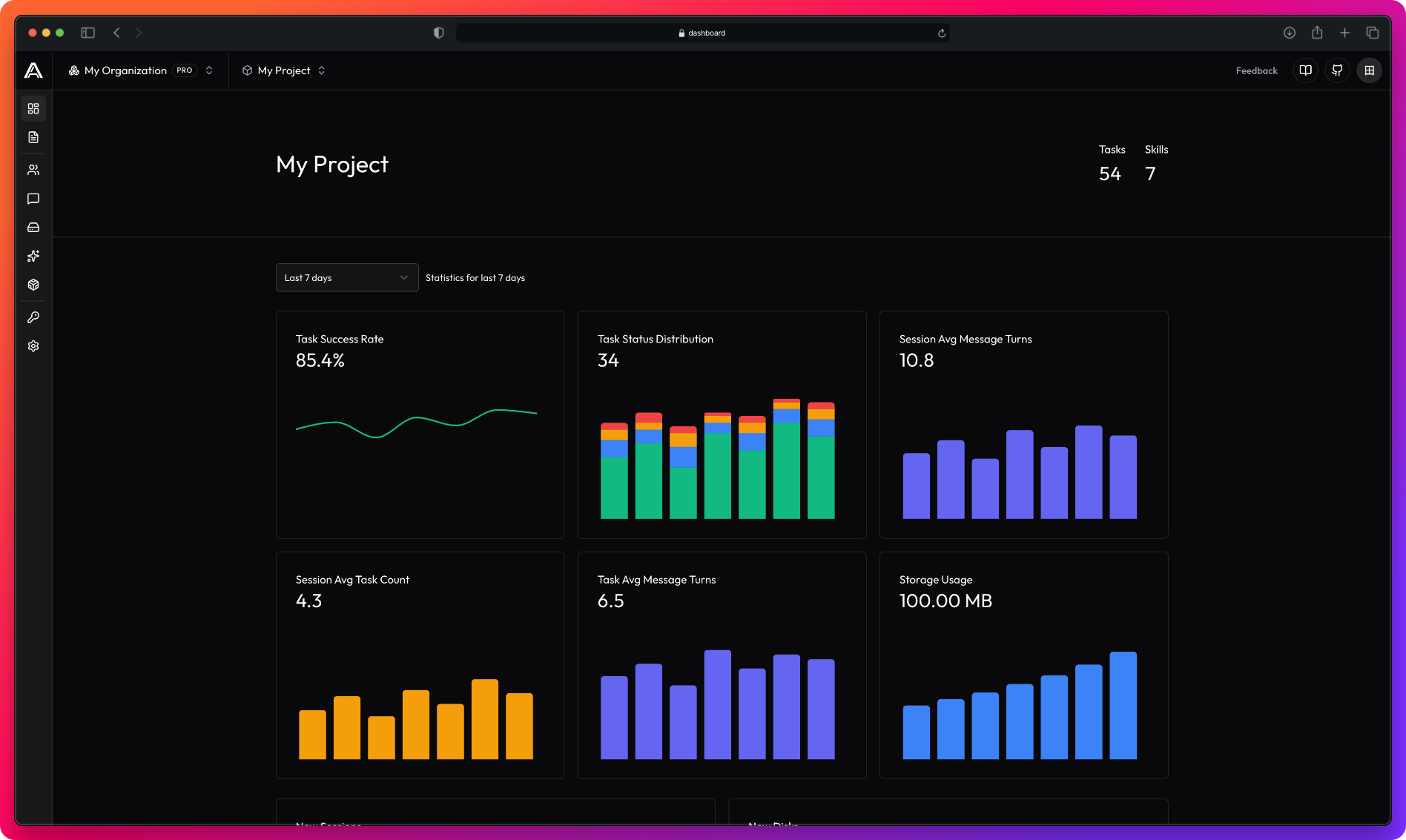
Task: Open the Last 7 days statistics dropdown
Action: click(346, 277)
